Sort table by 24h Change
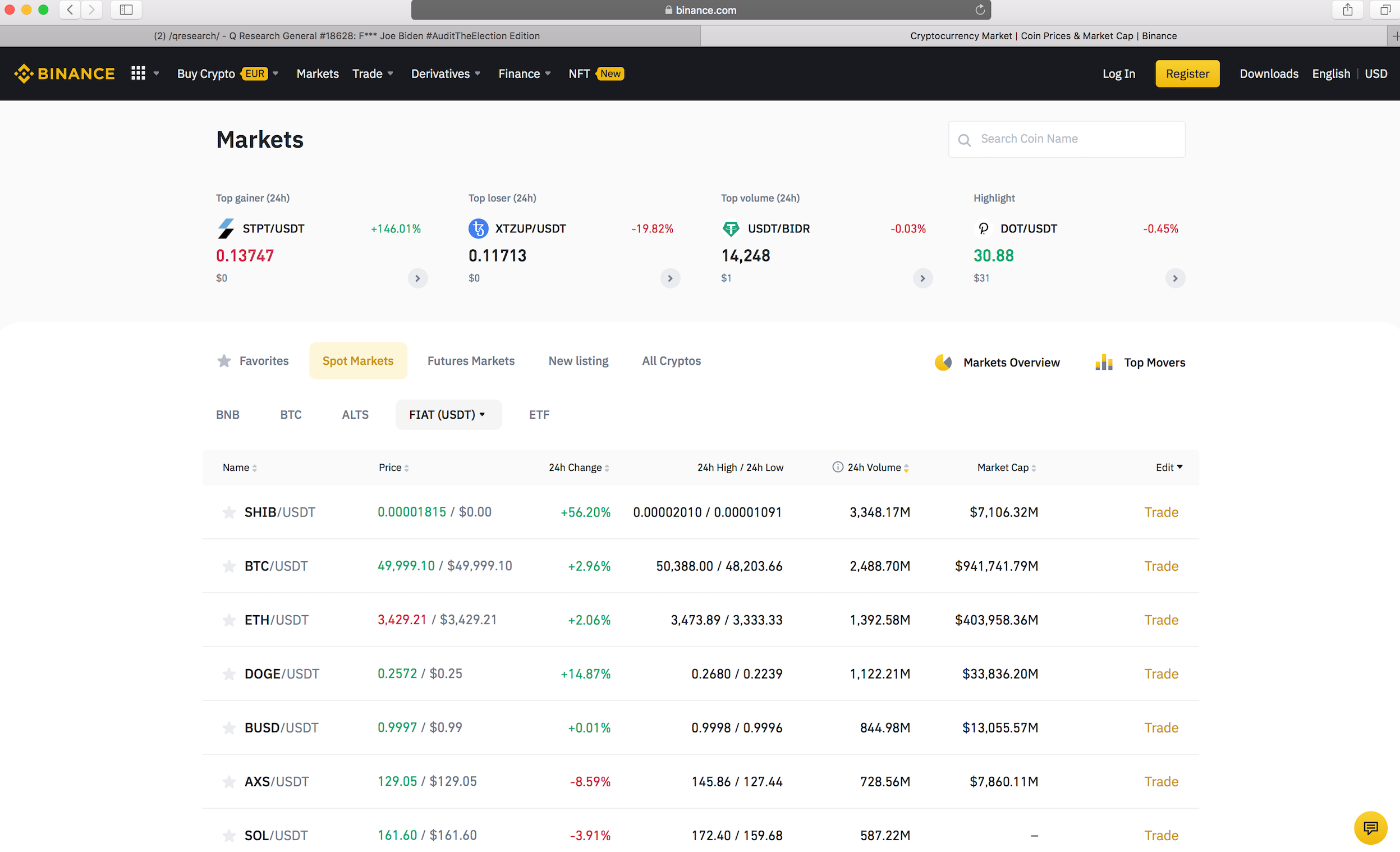The image size is (1400, 852). 579,468
